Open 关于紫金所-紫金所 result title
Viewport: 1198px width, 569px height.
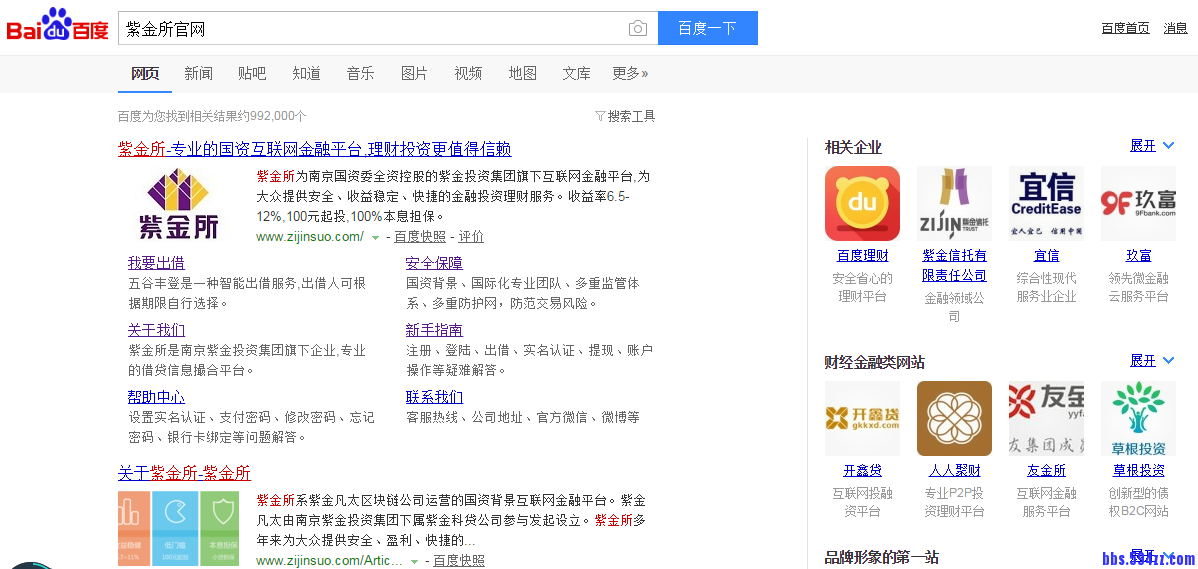[x=184, y=473]
